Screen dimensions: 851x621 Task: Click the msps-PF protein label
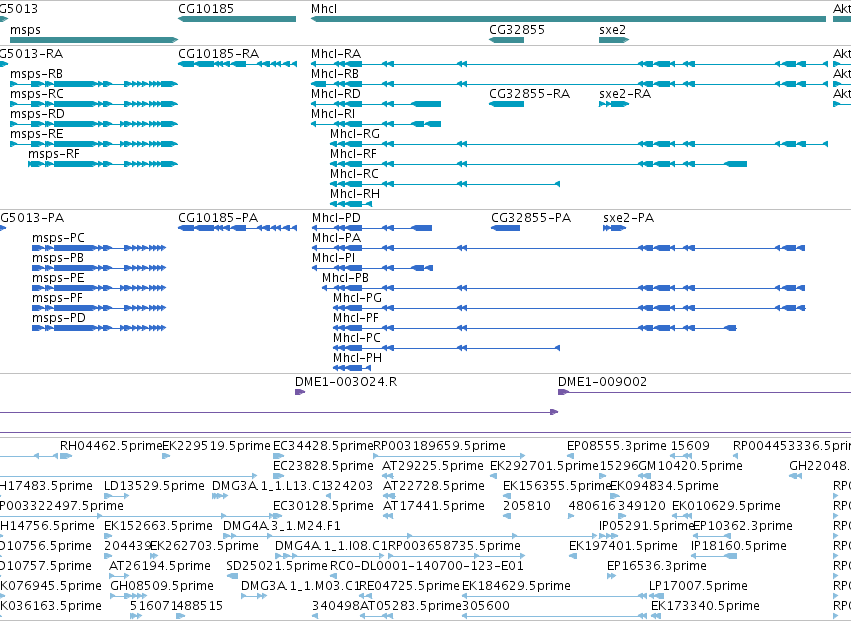pyautogui.click(x=58, y=298)
